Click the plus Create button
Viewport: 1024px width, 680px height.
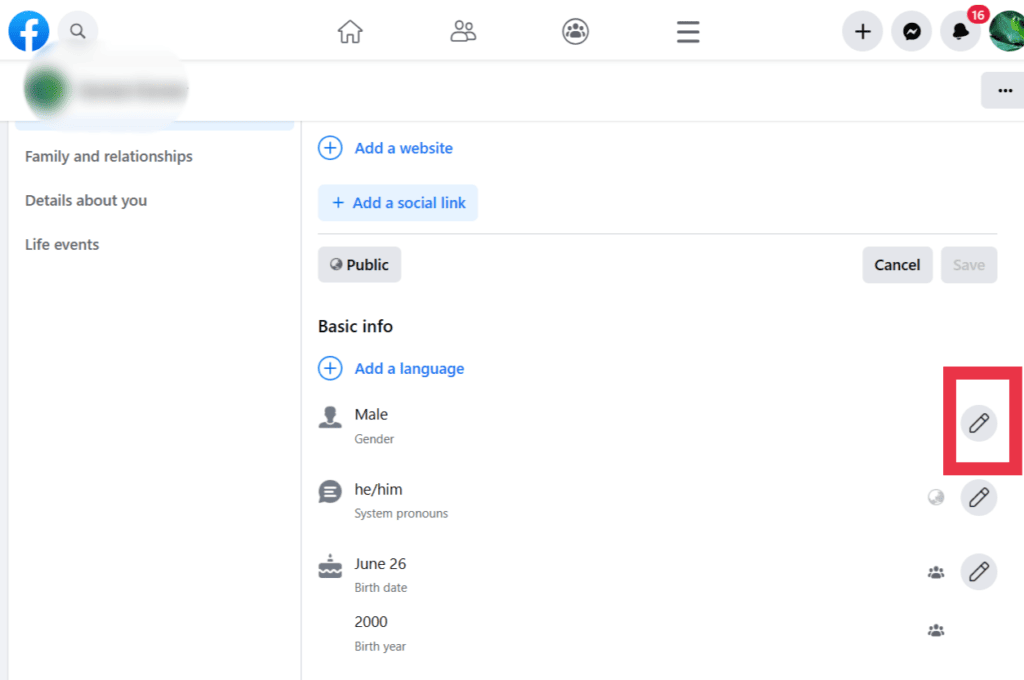coord(863,31)
